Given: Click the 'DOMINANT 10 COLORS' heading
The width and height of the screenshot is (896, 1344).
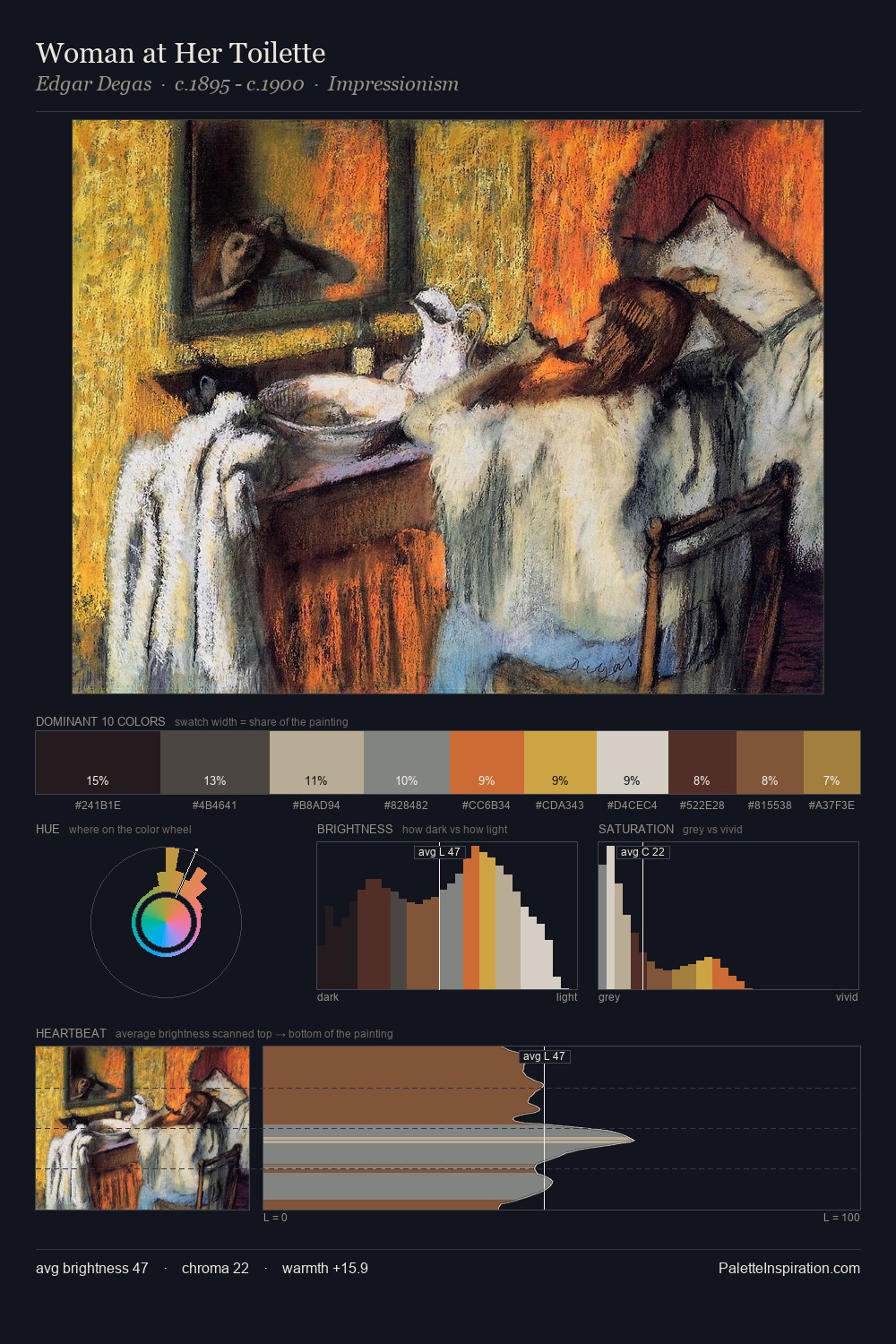Looking at the screenshot, I should 100,721.
